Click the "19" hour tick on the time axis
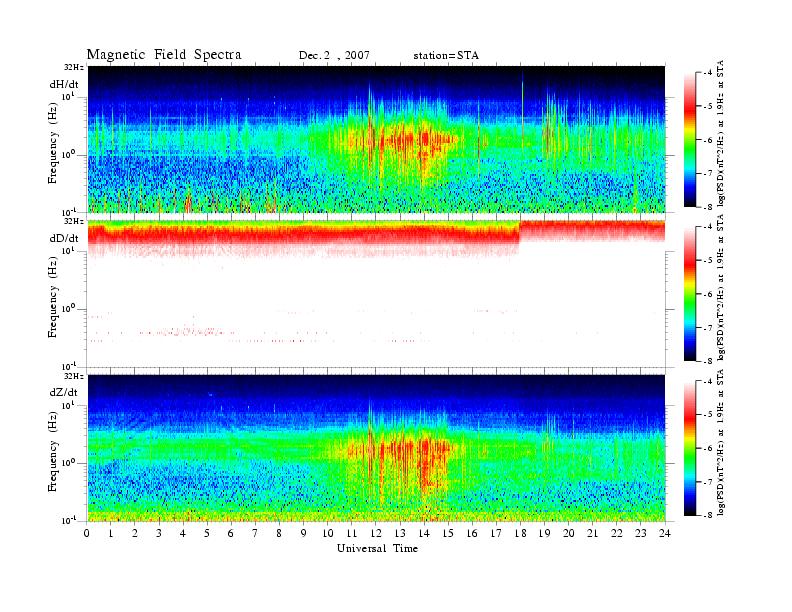 (x=544, y=533)
